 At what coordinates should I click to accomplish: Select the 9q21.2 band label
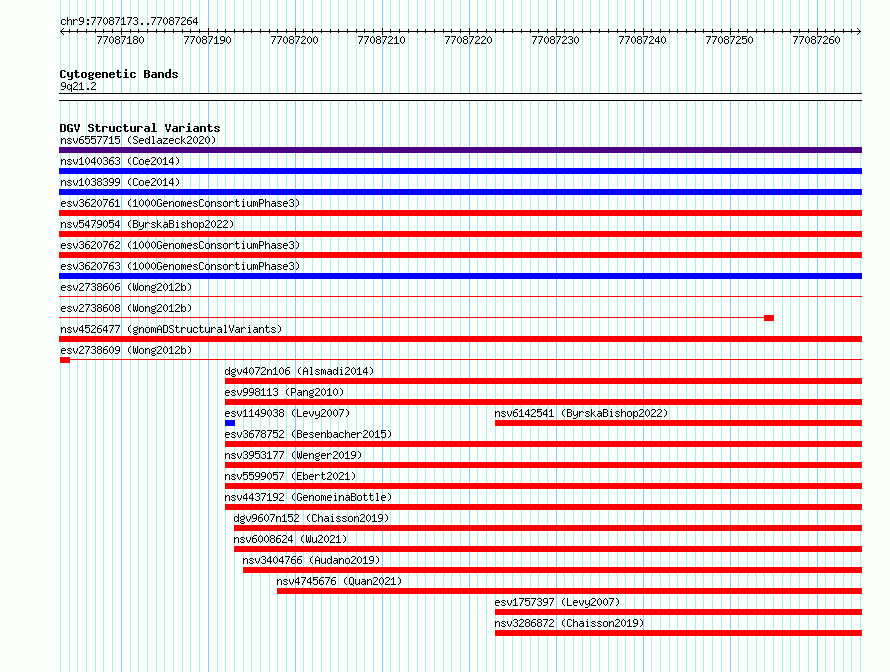coord(78,86)
